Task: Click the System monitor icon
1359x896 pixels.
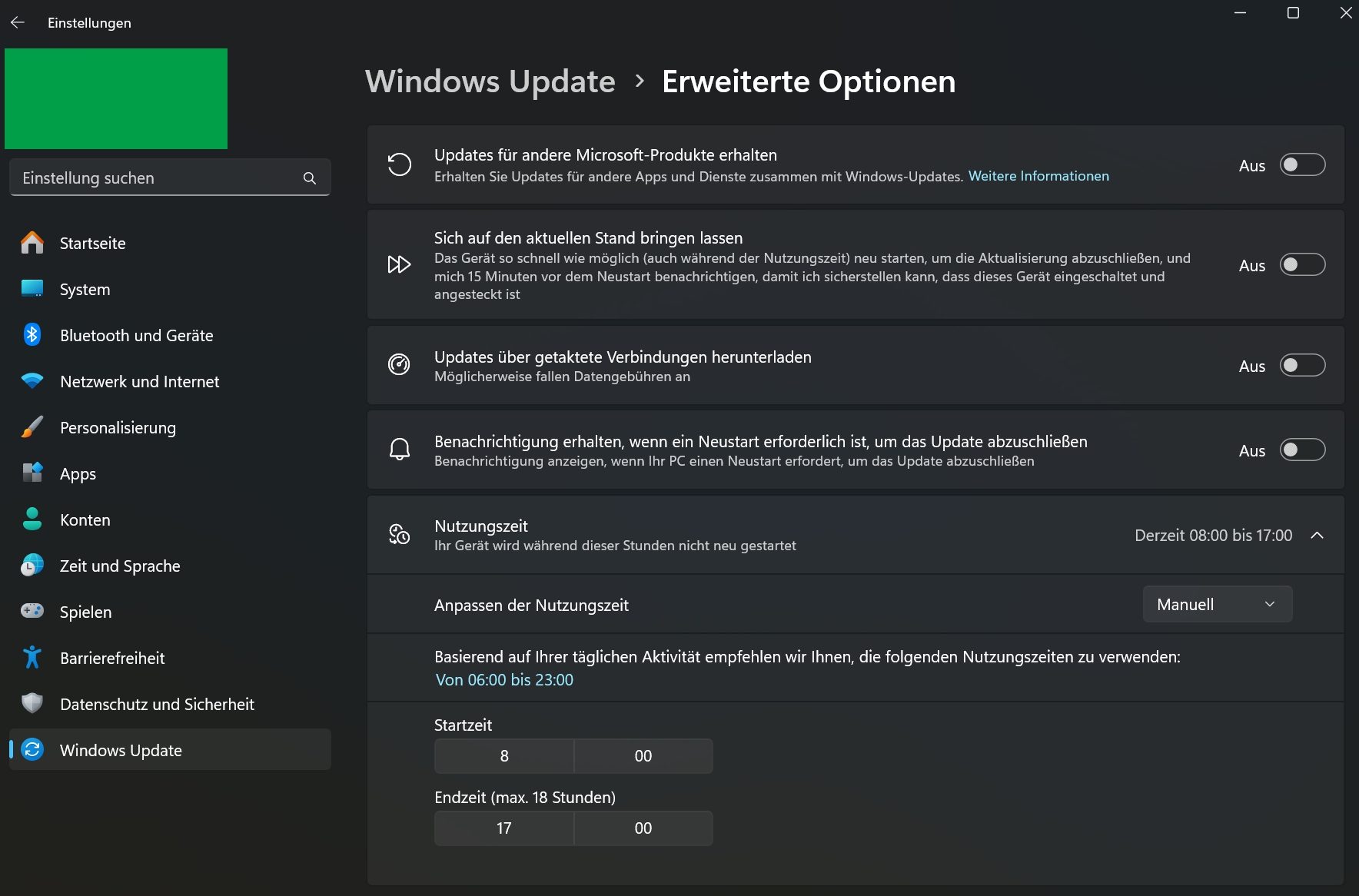Action: [32, 289]
